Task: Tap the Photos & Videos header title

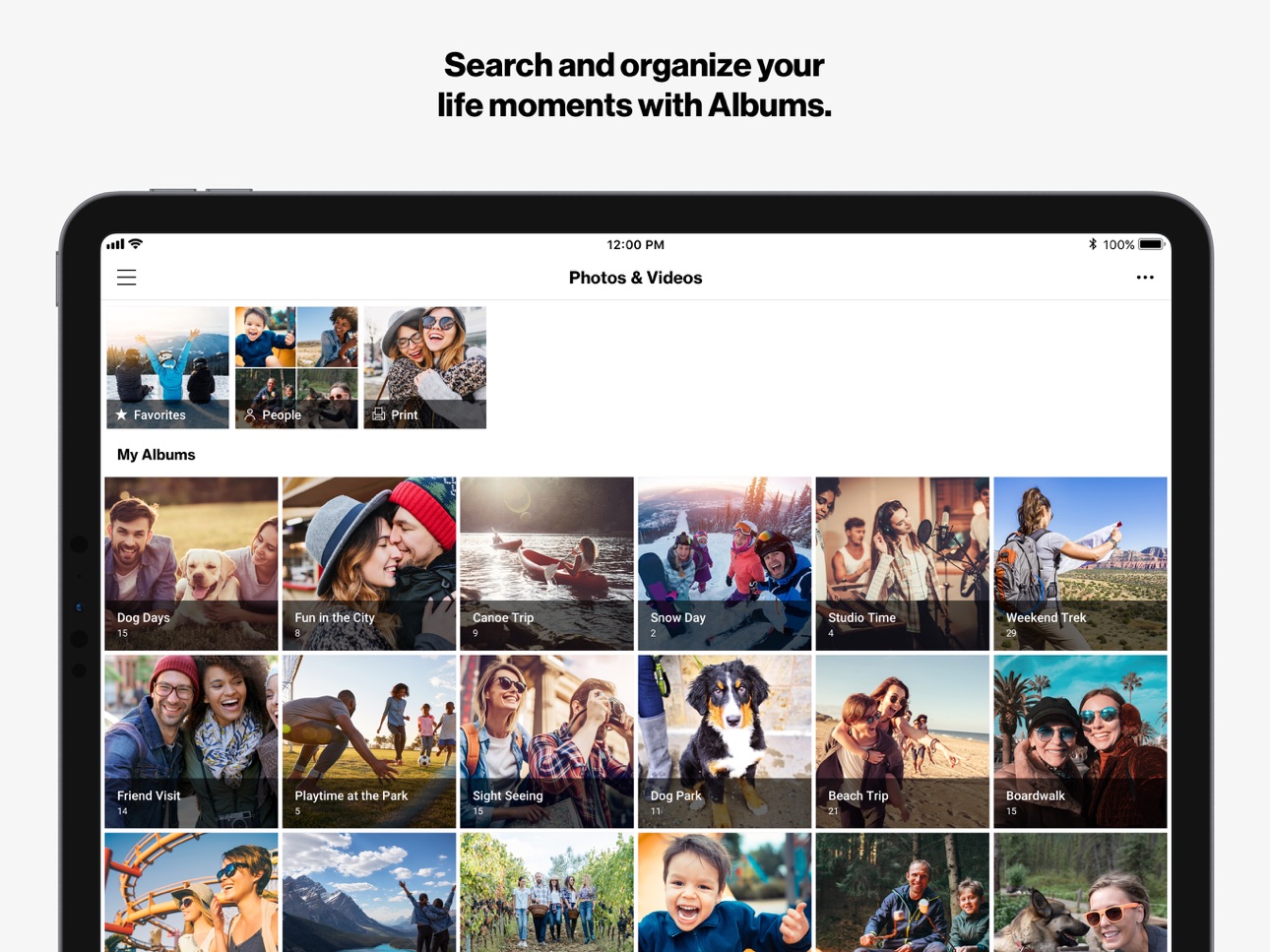Action: pos(635,277)
